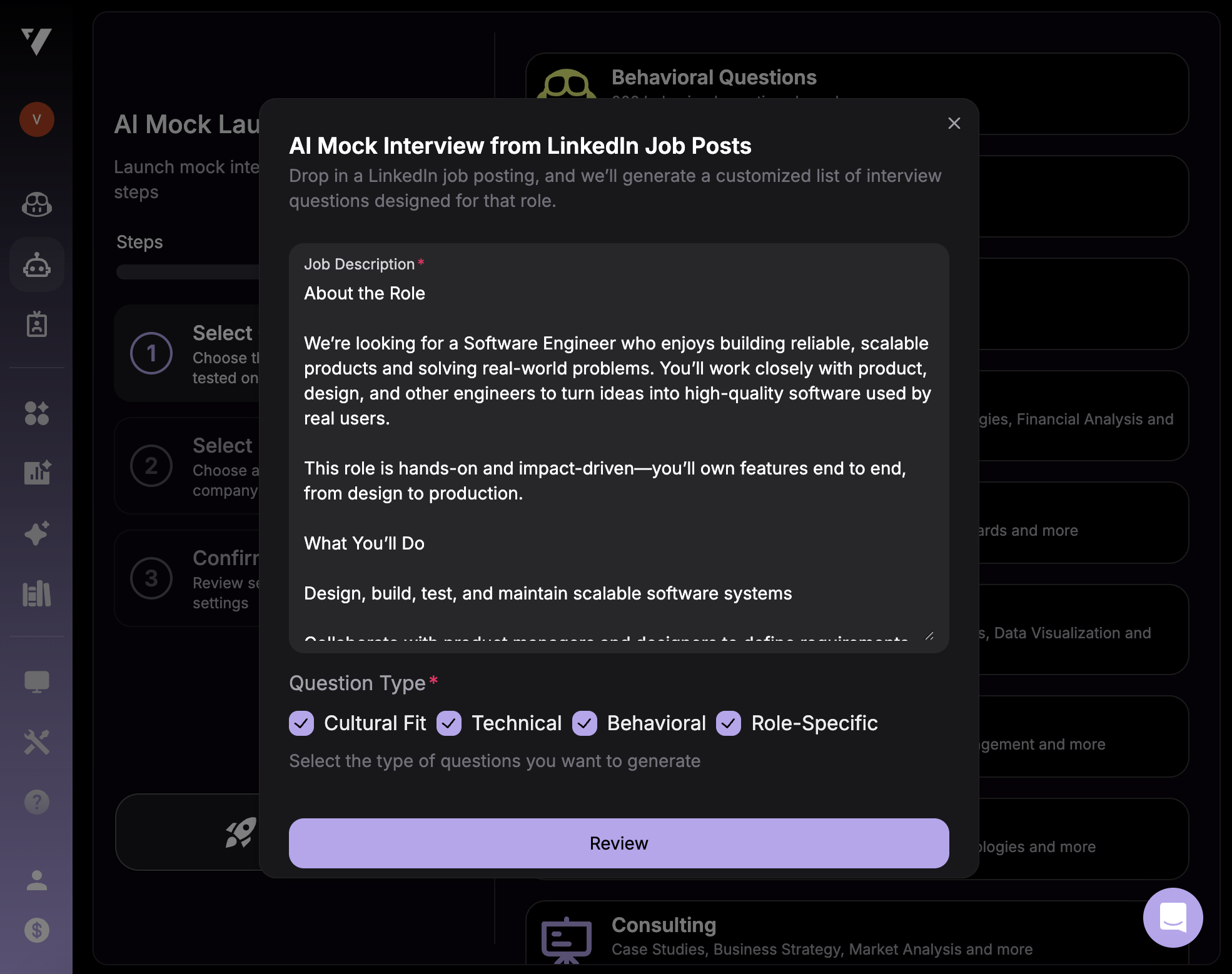The height and width of the screenshot is (974, 1232).
Task: Open the help question mark icon
Action: click(37, 801)
